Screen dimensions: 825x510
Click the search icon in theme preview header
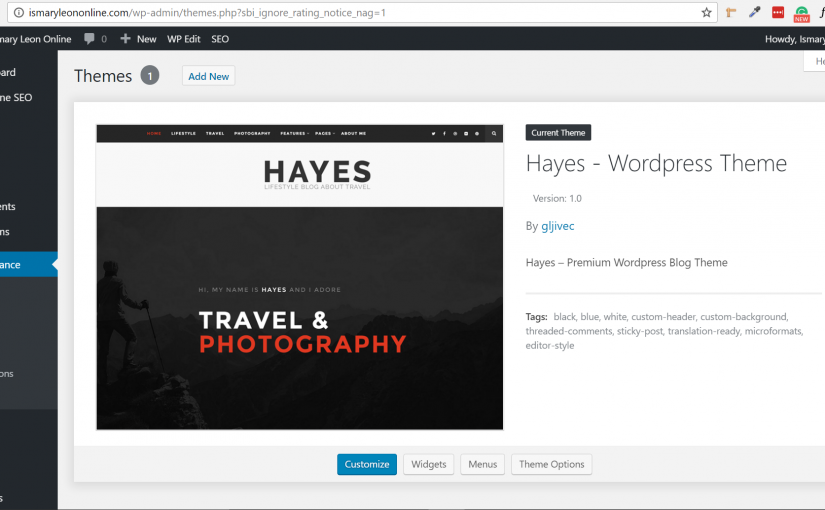(x=494, y=134)
